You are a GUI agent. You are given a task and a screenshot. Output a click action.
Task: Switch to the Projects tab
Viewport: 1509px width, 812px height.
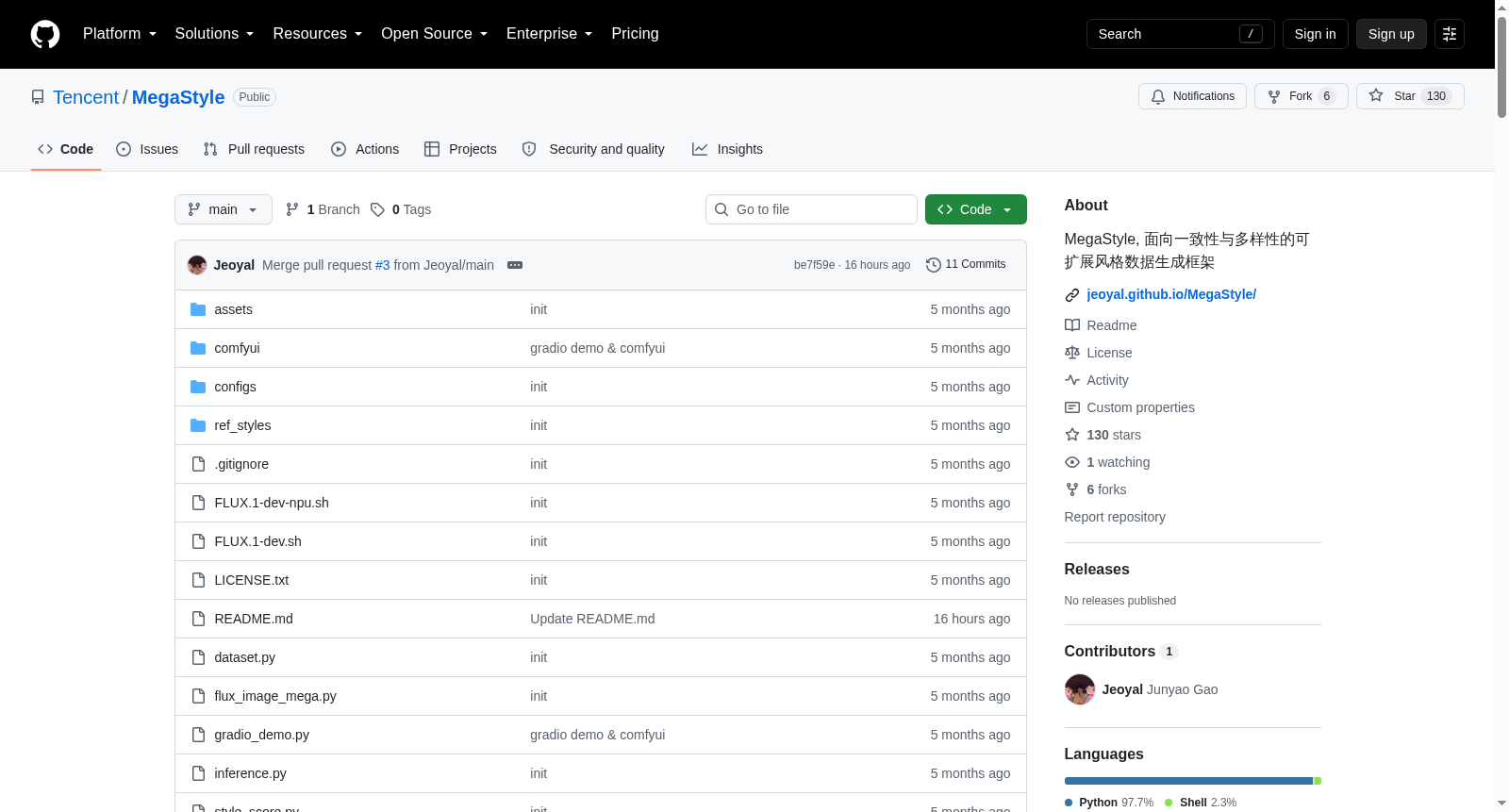click(x=460, y=149)
